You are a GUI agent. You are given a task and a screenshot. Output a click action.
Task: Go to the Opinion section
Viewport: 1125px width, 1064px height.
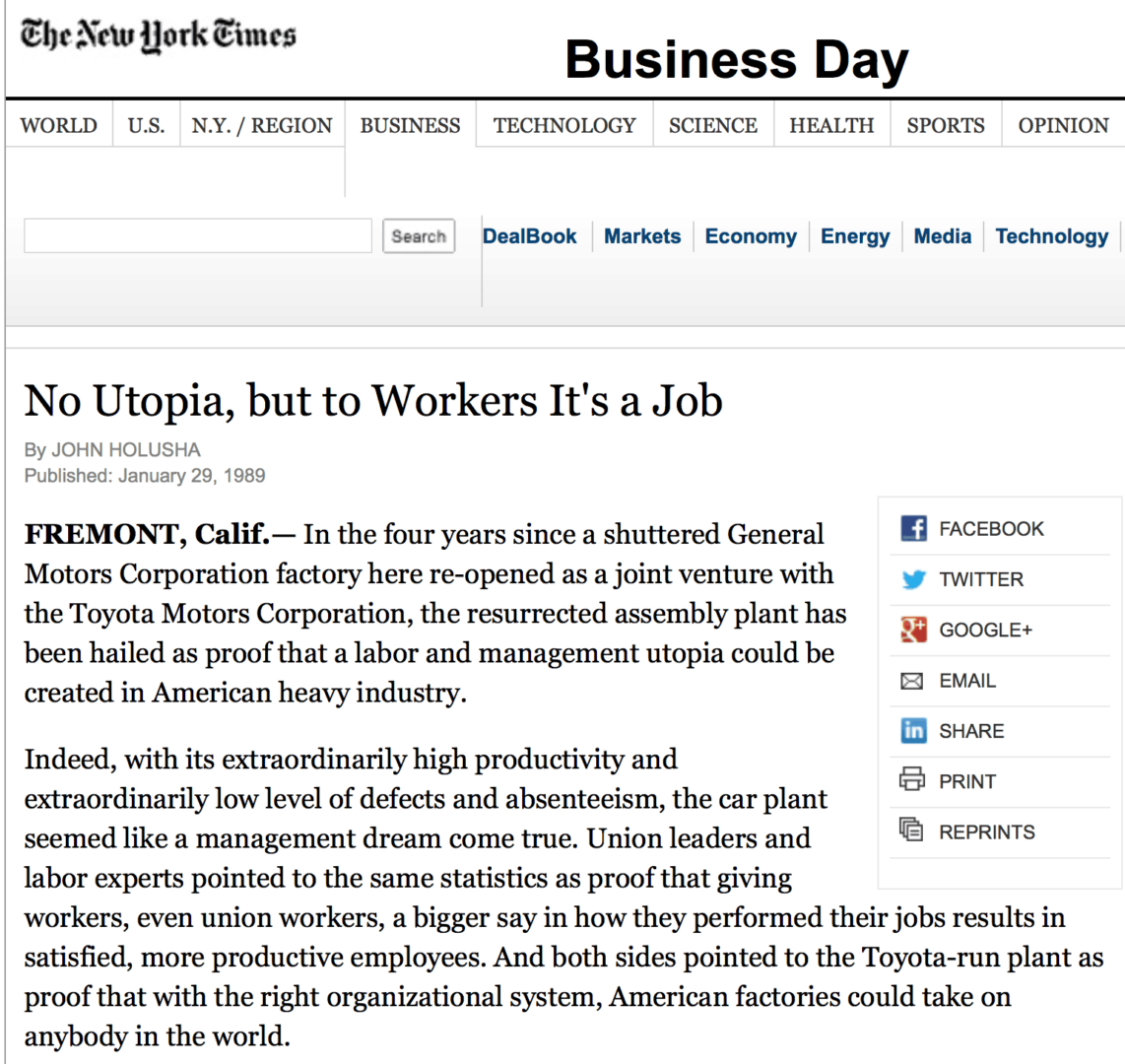(1063, 126)
